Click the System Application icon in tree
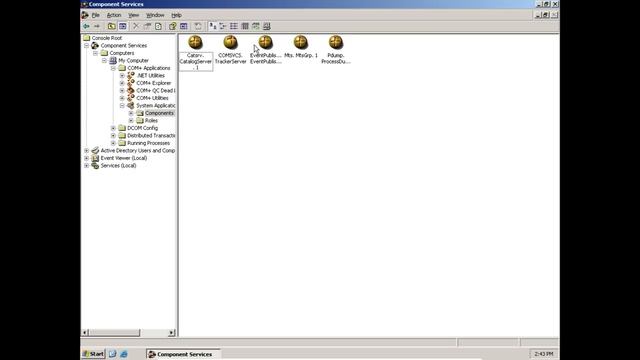Screen dimensions: 640x360 point(131,105)
